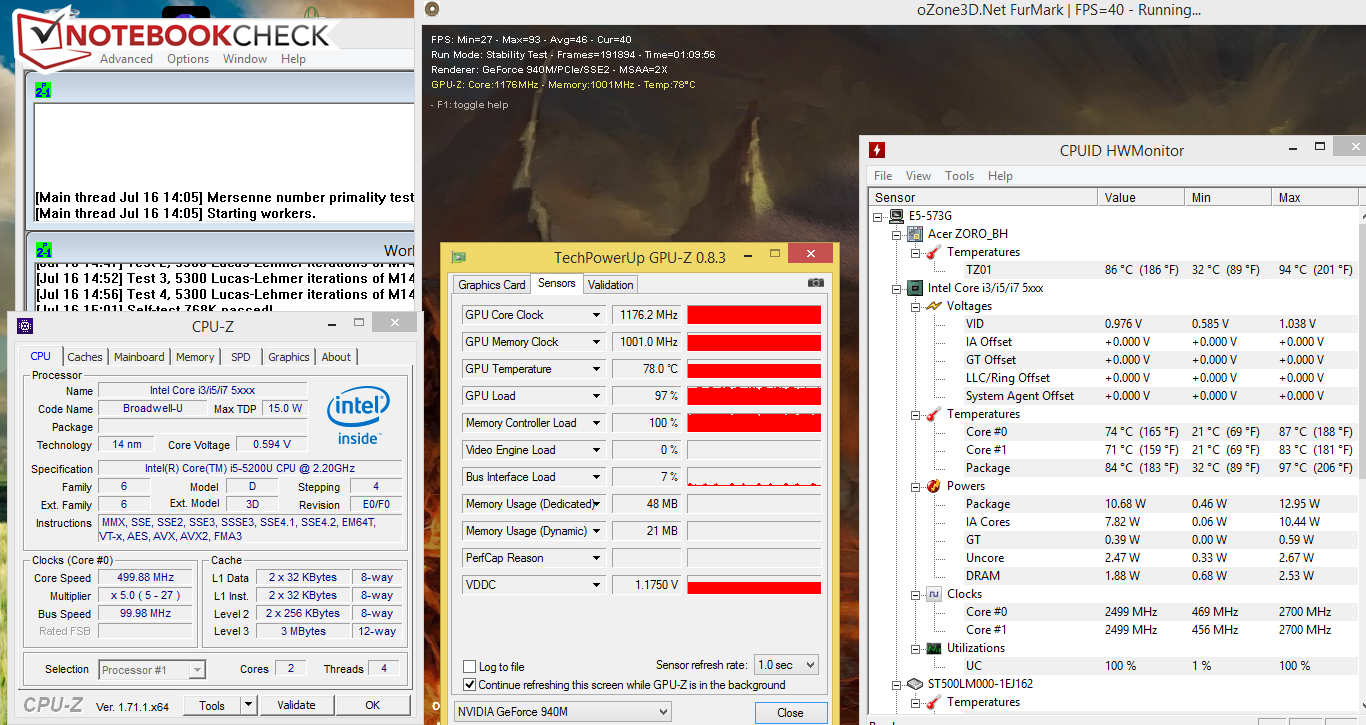Open the Sensor refresh rate dropdown
The width and height of the screenshot is (1366, 725).
[785, 665]
